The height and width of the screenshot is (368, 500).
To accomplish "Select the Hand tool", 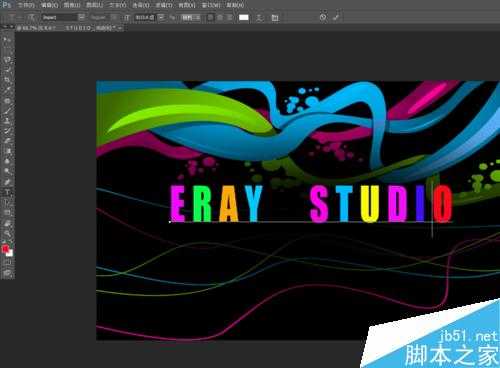I will pos(7,223).
